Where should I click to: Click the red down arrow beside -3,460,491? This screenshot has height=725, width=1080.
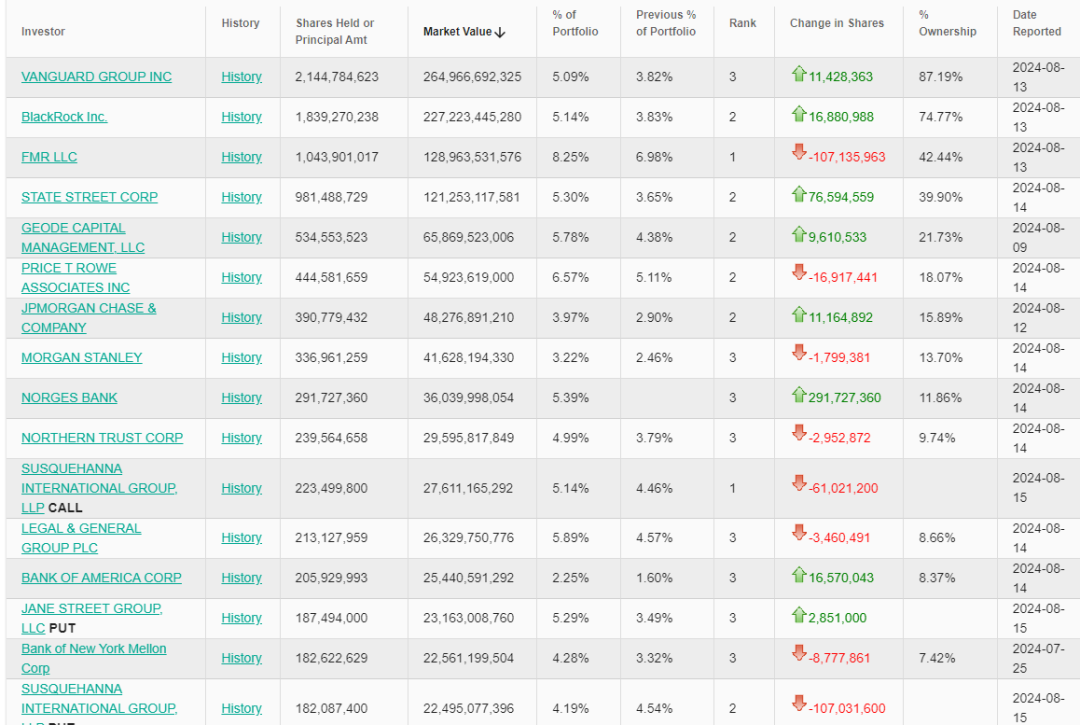[x=799, y=533]
